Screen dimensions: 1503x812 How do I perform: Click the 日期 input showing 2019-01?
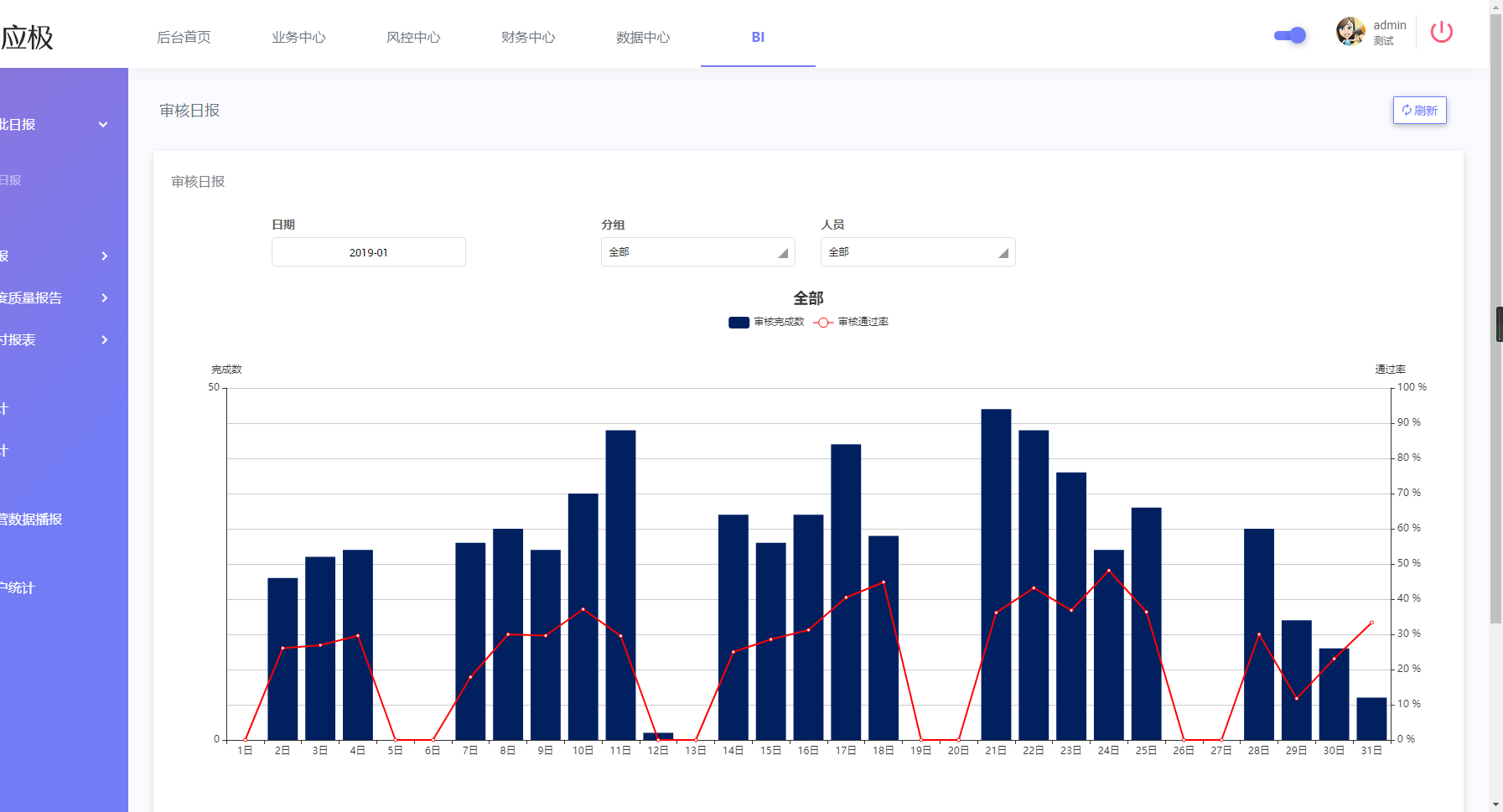coord(369,252)
